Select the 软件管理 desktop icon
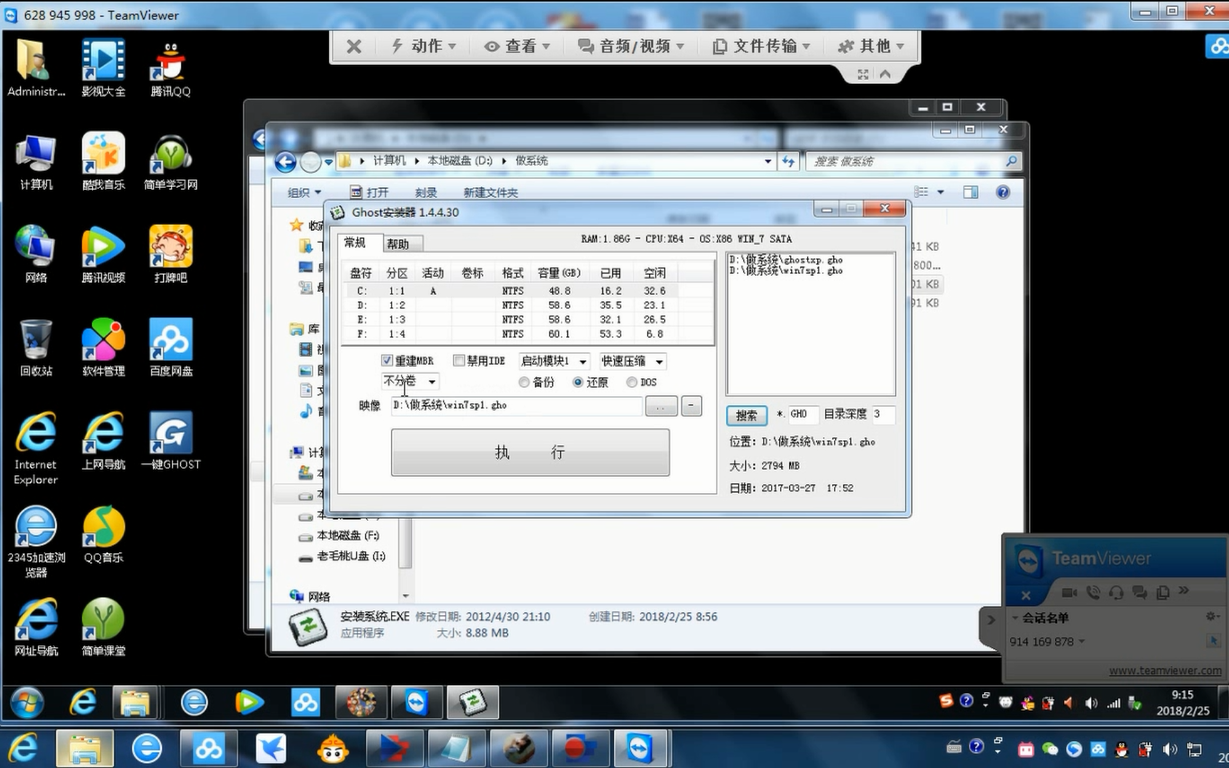 pos(103,348)
